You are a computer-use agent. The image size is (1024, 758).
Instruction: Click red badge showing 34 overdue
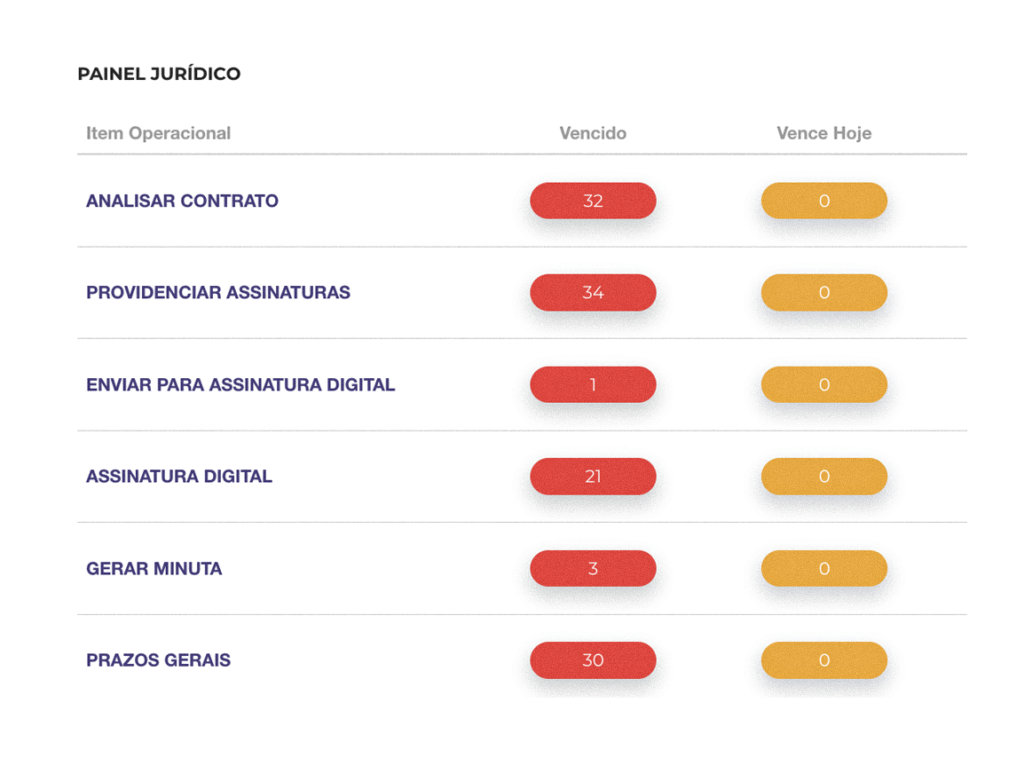click(x=593, y=292)
